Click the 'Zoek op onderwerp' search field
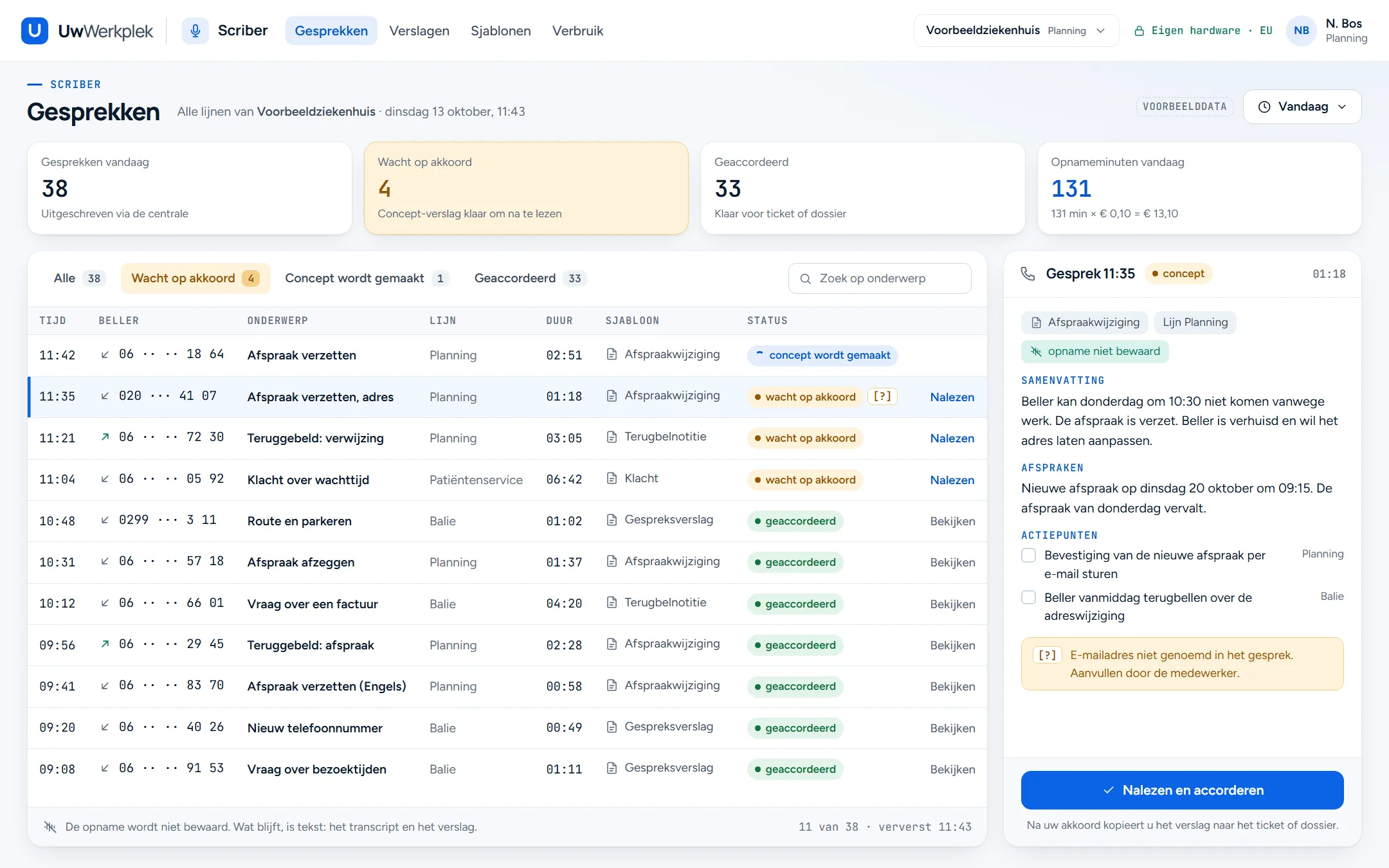The image size is (1389, 868). point(880,278)
